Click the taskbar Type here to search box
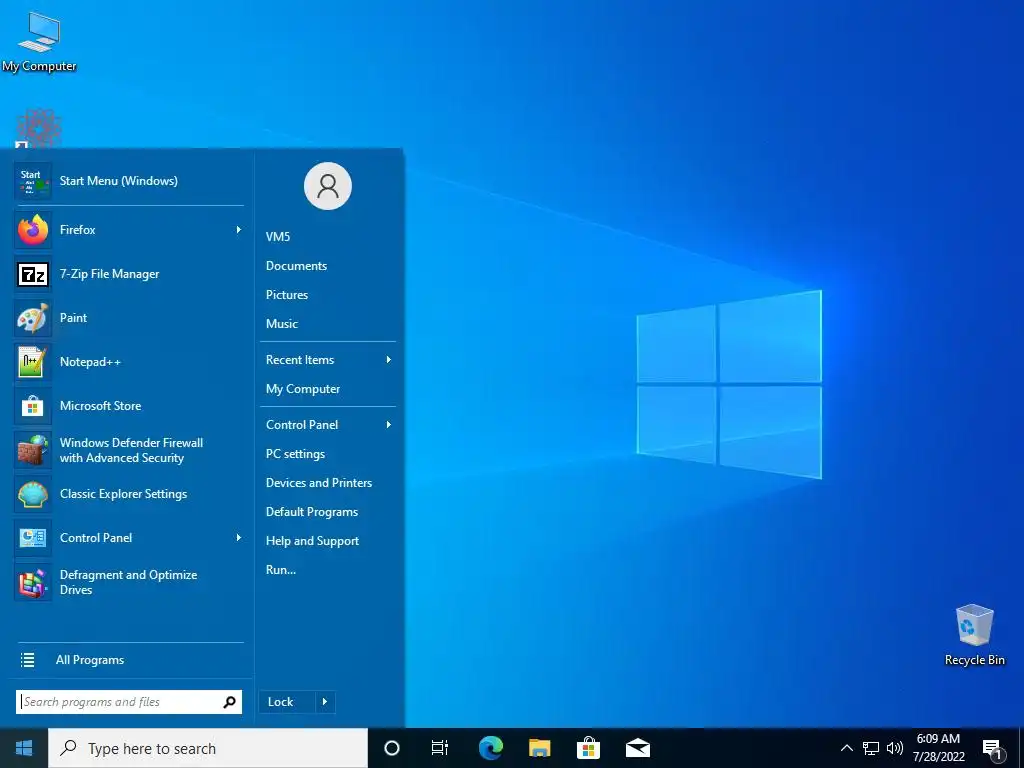The width and height of the screenshot is (1024, 768). 208,748
